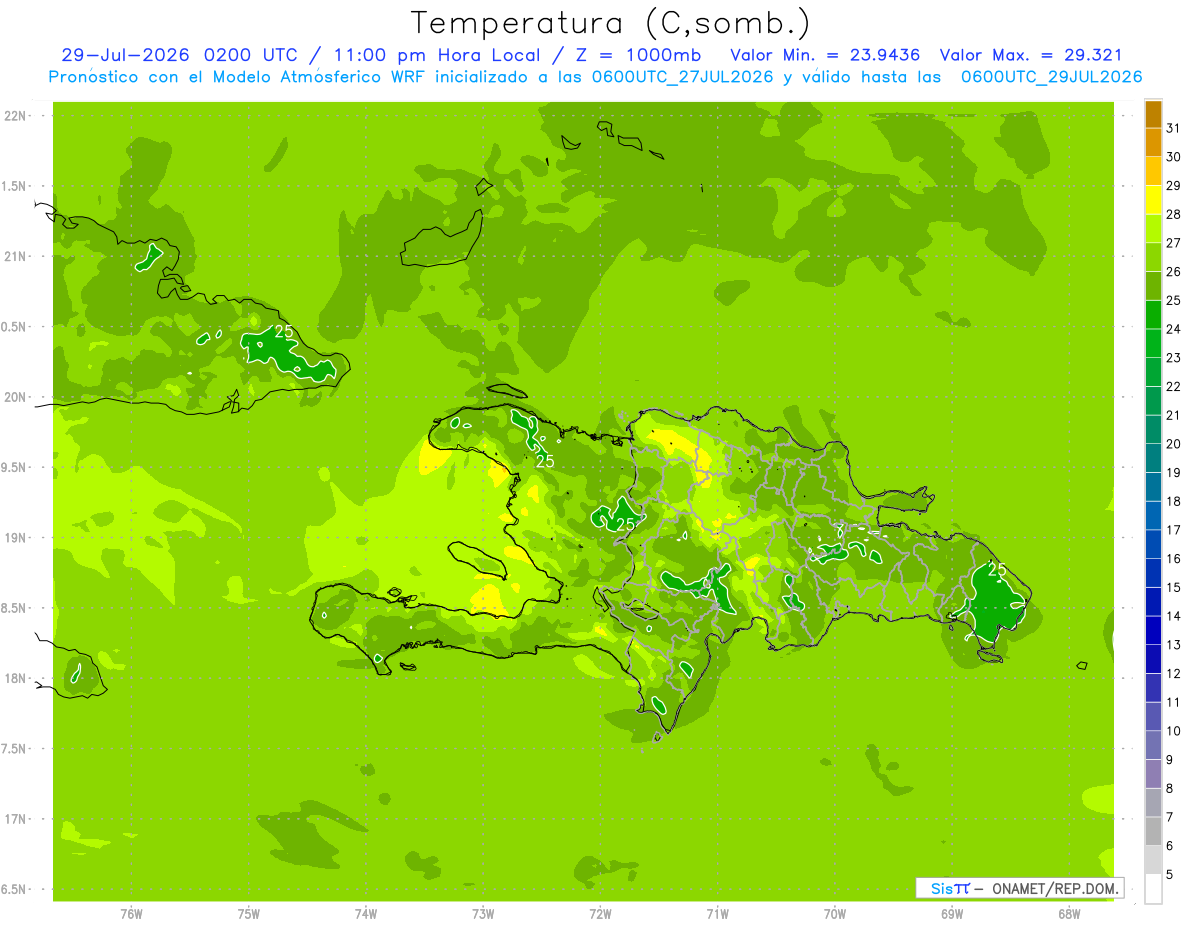The height and width of the screenshot is (927, 1200).
Task: Select the legend swatch between 27 and 28
Action: [x=1153, y=229]
